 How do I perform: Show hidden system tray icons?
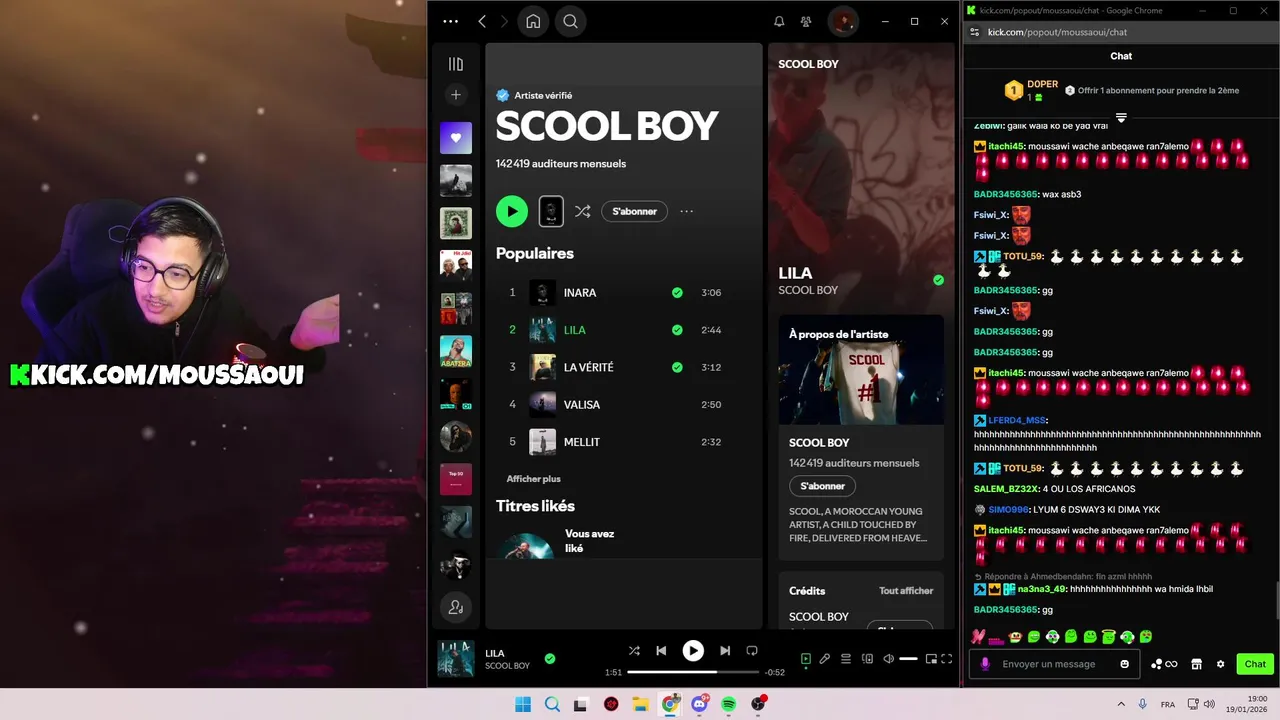1121,704
